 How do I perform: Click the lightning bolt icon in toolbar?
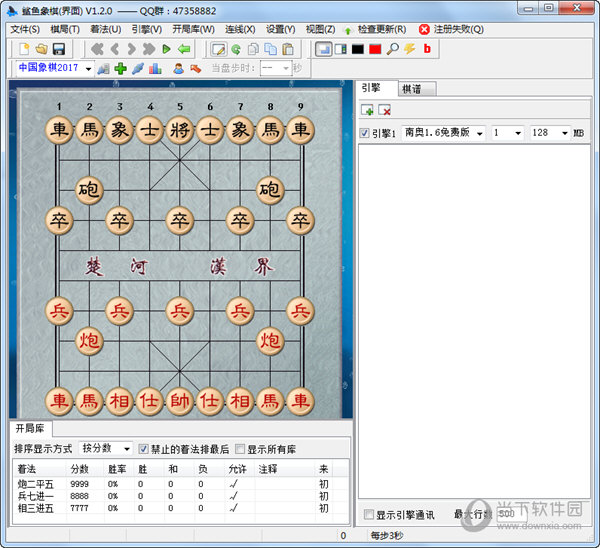point(409,49)
